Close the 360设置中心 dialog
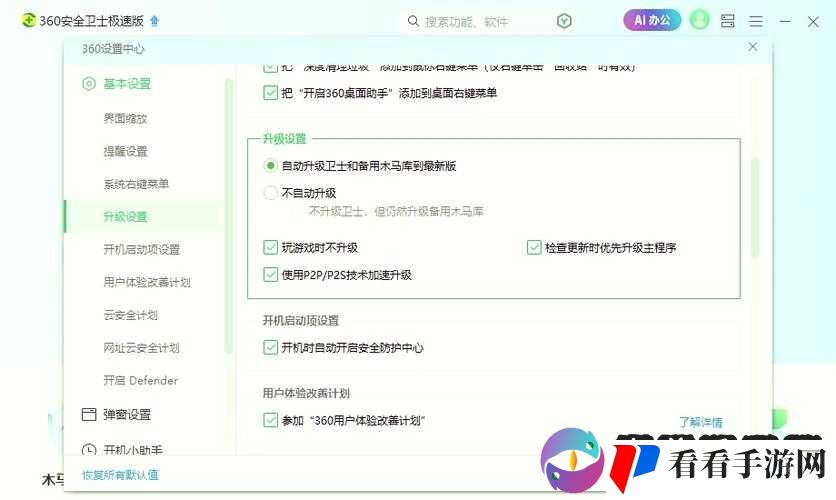 [752, 47]
